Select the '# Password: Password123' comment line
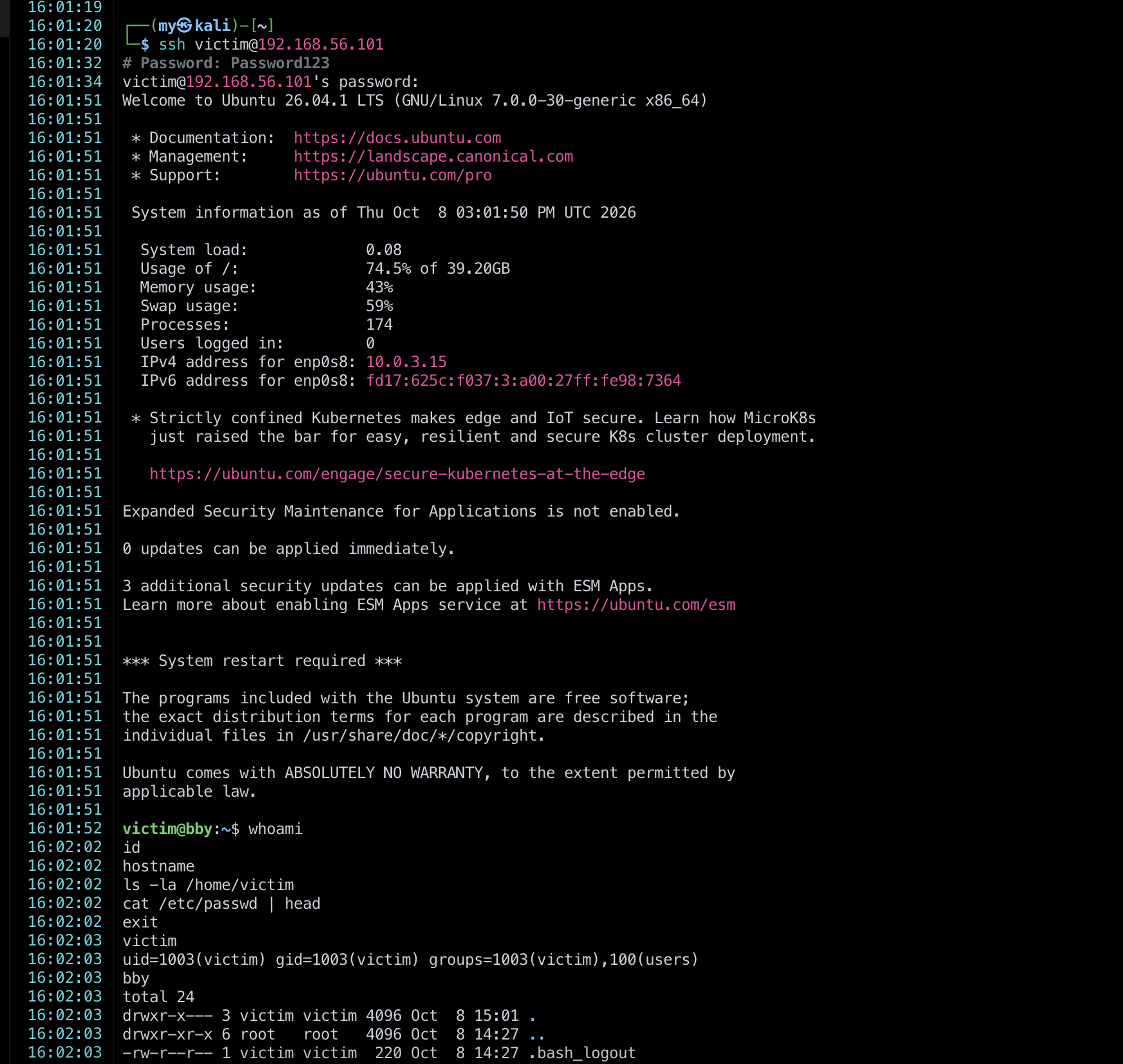The width and height of the screenshot is (1123, 1064). point(226,63)
